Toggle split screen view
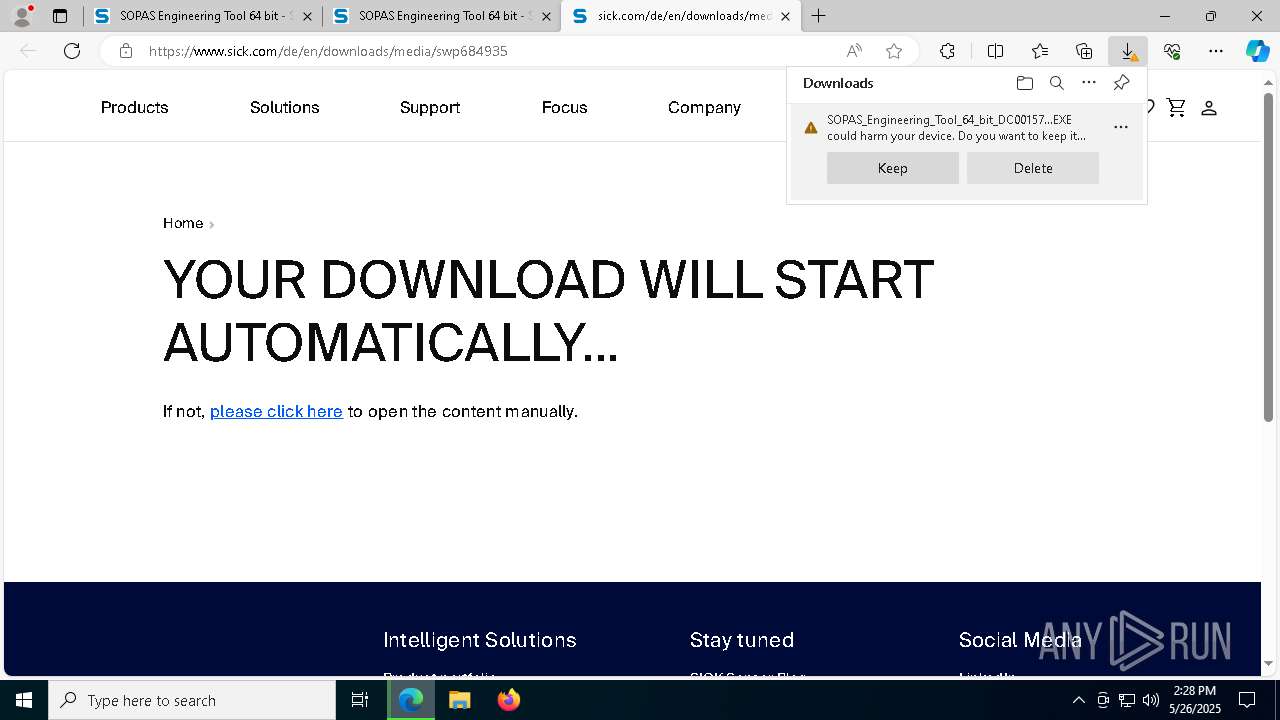Viewport: 1280px width, 720px height. click(995, 51)
